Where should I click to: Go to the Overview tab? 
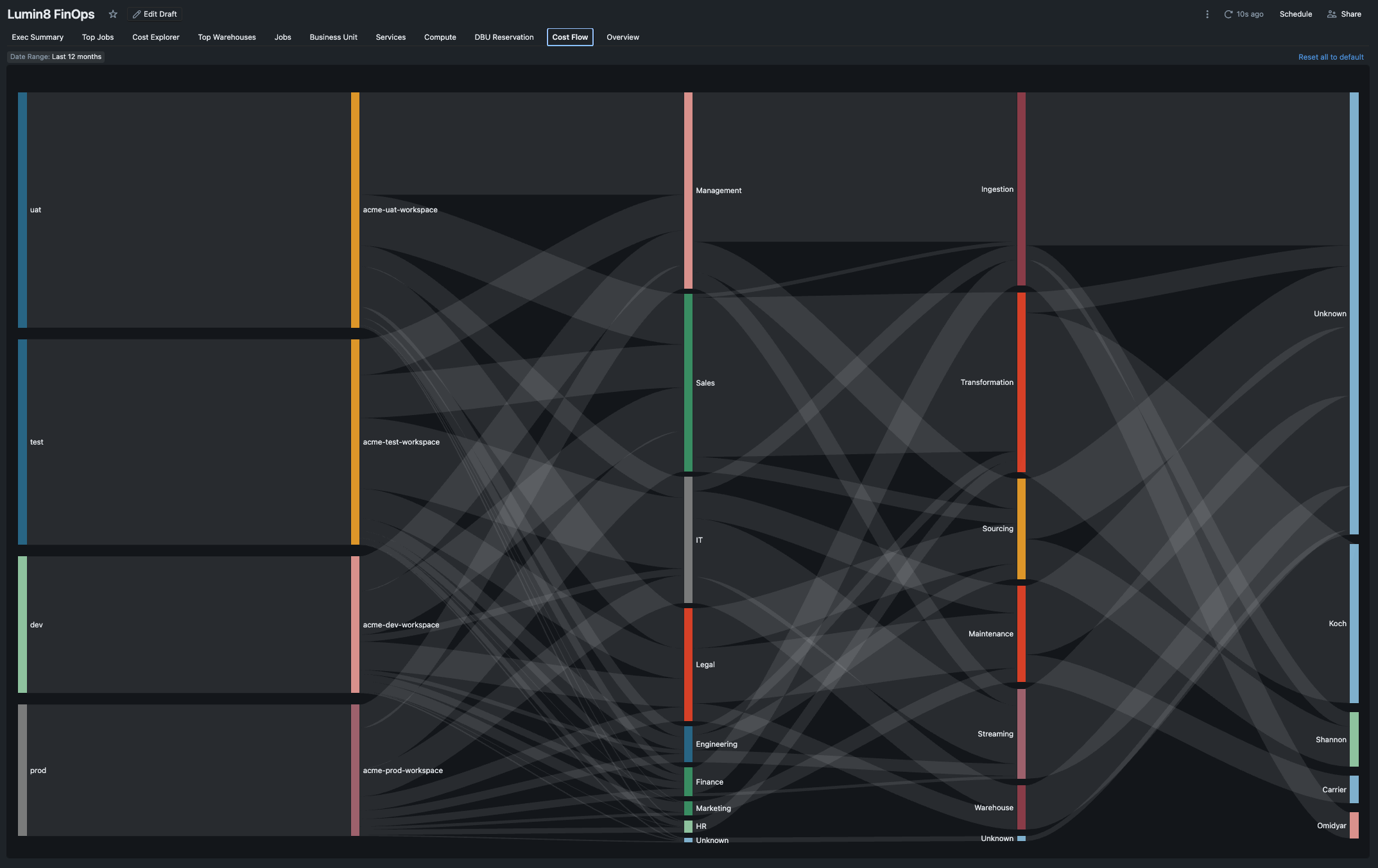[x=623, y=37]
